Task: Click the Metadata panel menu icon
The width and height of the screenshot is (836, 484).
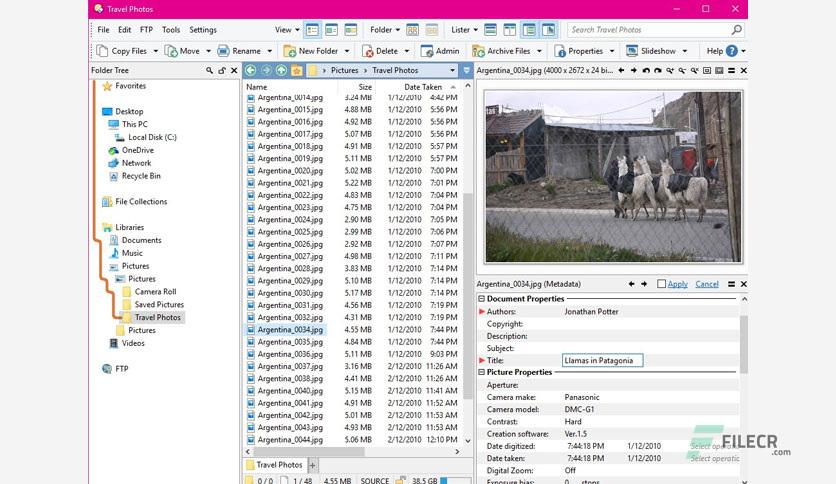Action: (x=732, y=284)
